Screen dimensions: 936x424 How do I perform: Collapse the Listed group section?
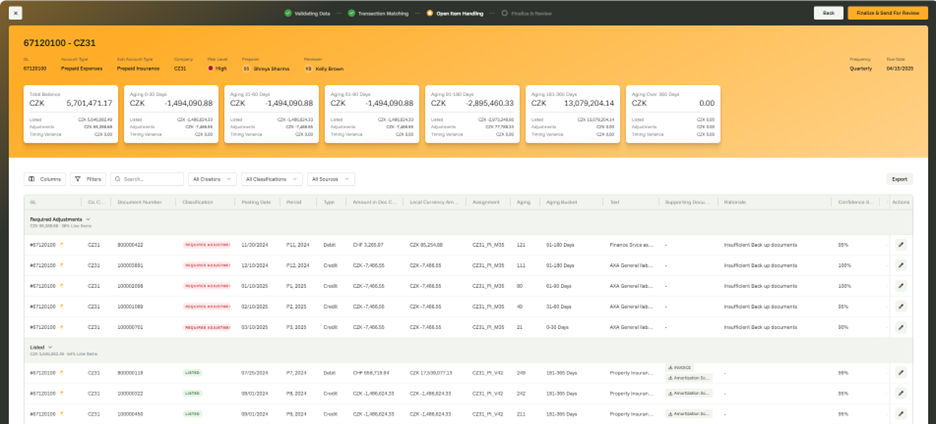point(50,345)
